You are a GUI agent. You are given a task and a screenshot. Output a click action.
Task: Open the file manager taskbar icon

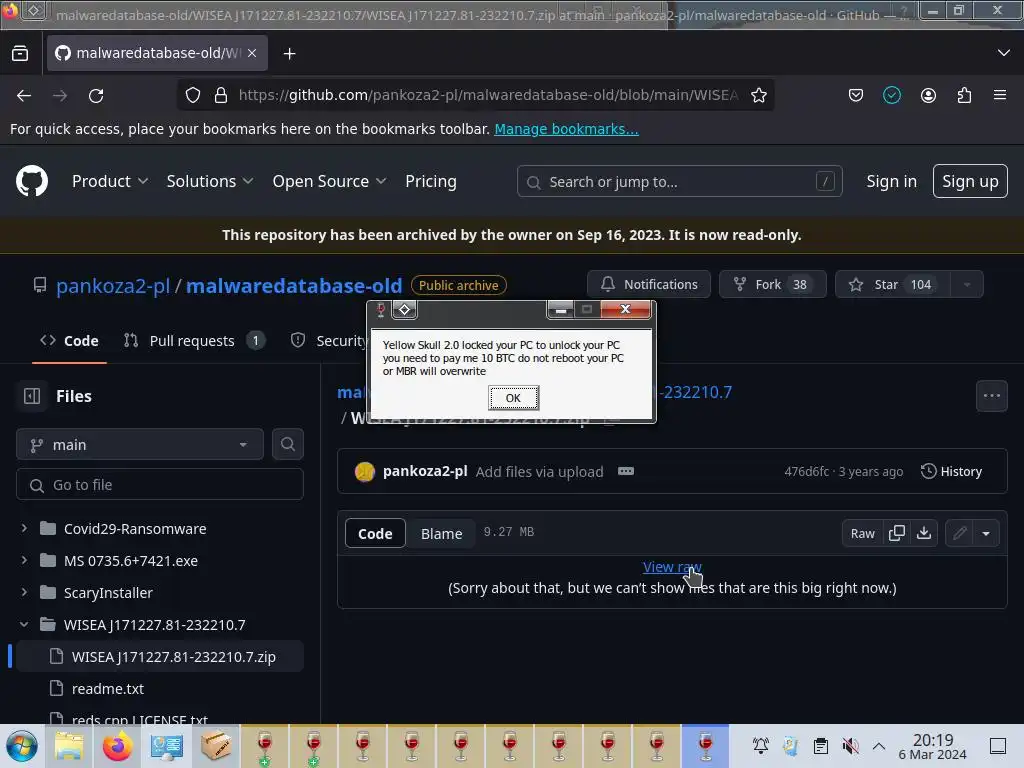(x=69, y=746)
